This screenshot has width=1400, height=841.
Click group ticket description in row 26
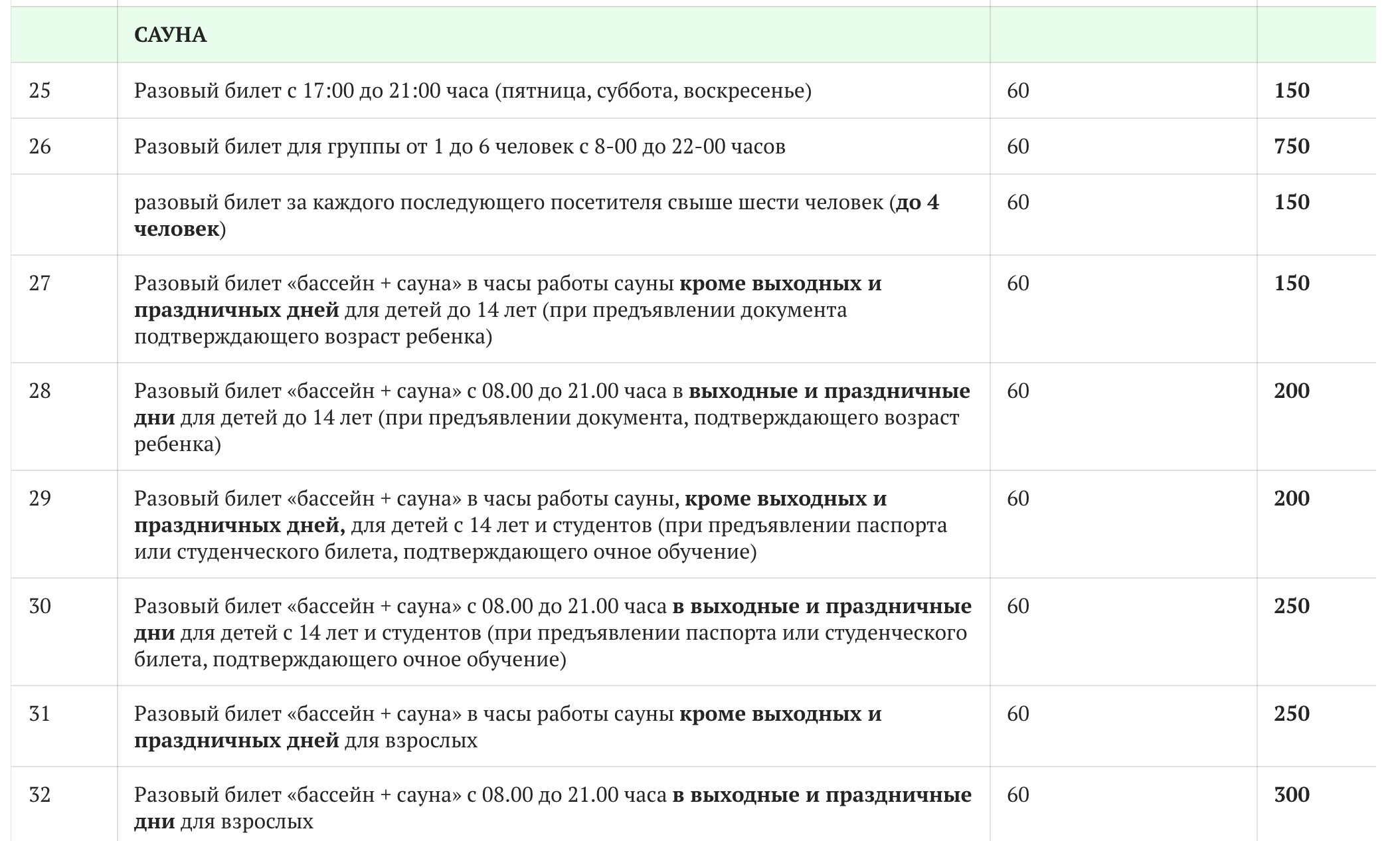tap(460, 146)
